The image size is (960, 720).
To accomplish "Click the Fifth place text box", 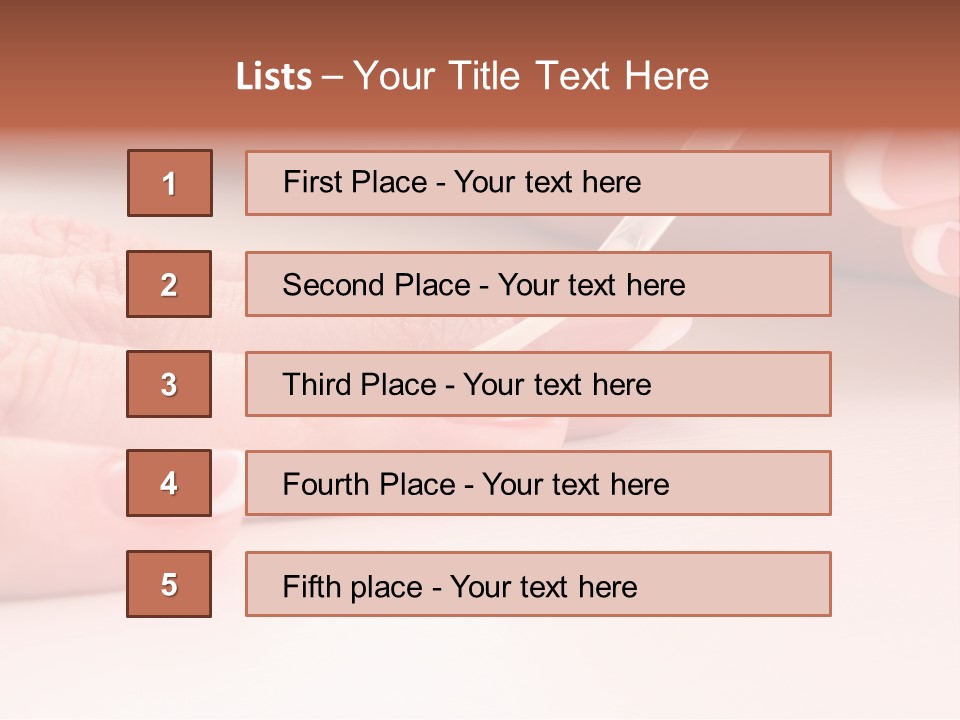I will 538,584.
